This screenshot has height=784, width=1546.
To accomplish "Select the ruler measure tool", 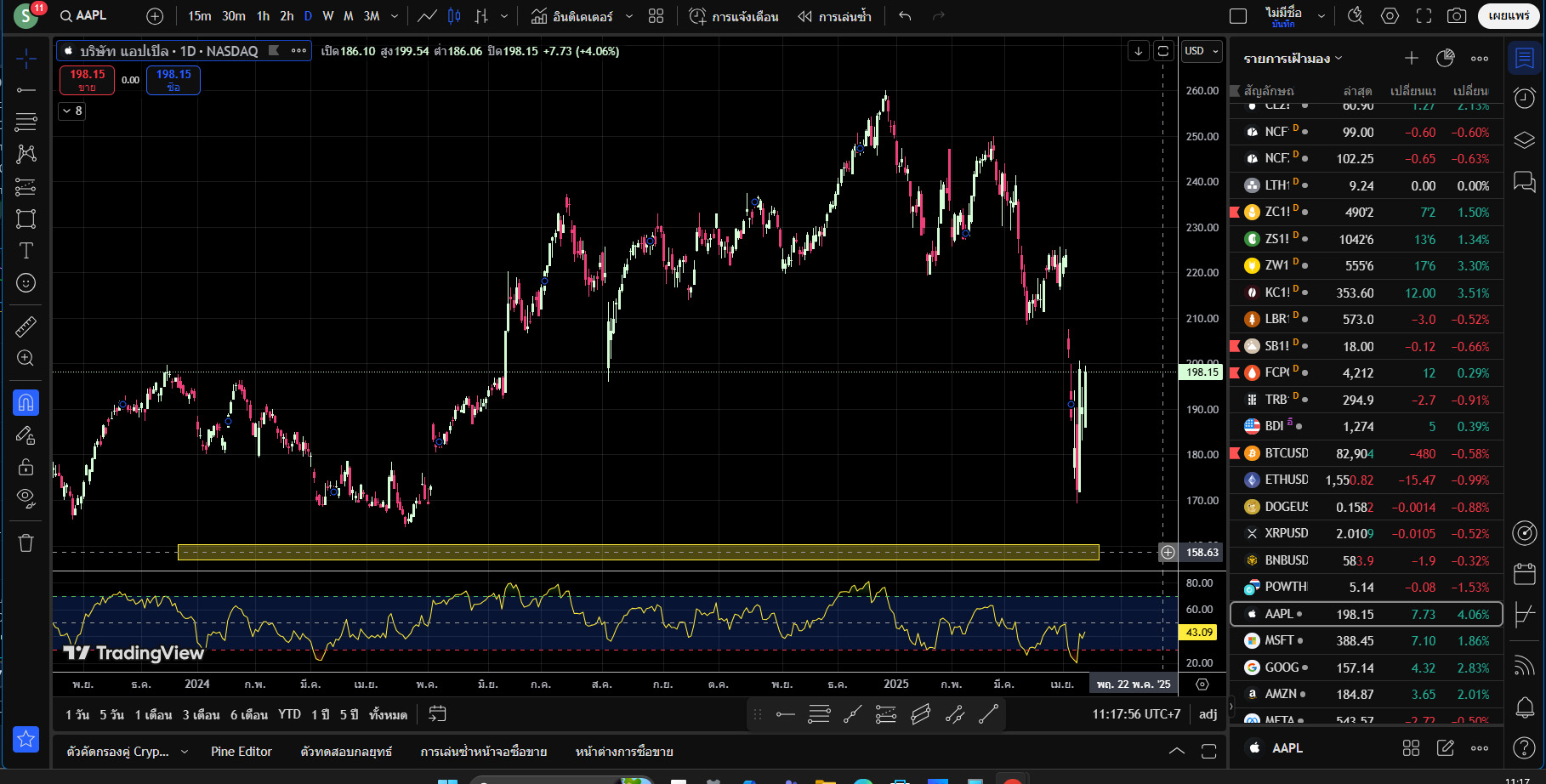I will pos(26,327).
